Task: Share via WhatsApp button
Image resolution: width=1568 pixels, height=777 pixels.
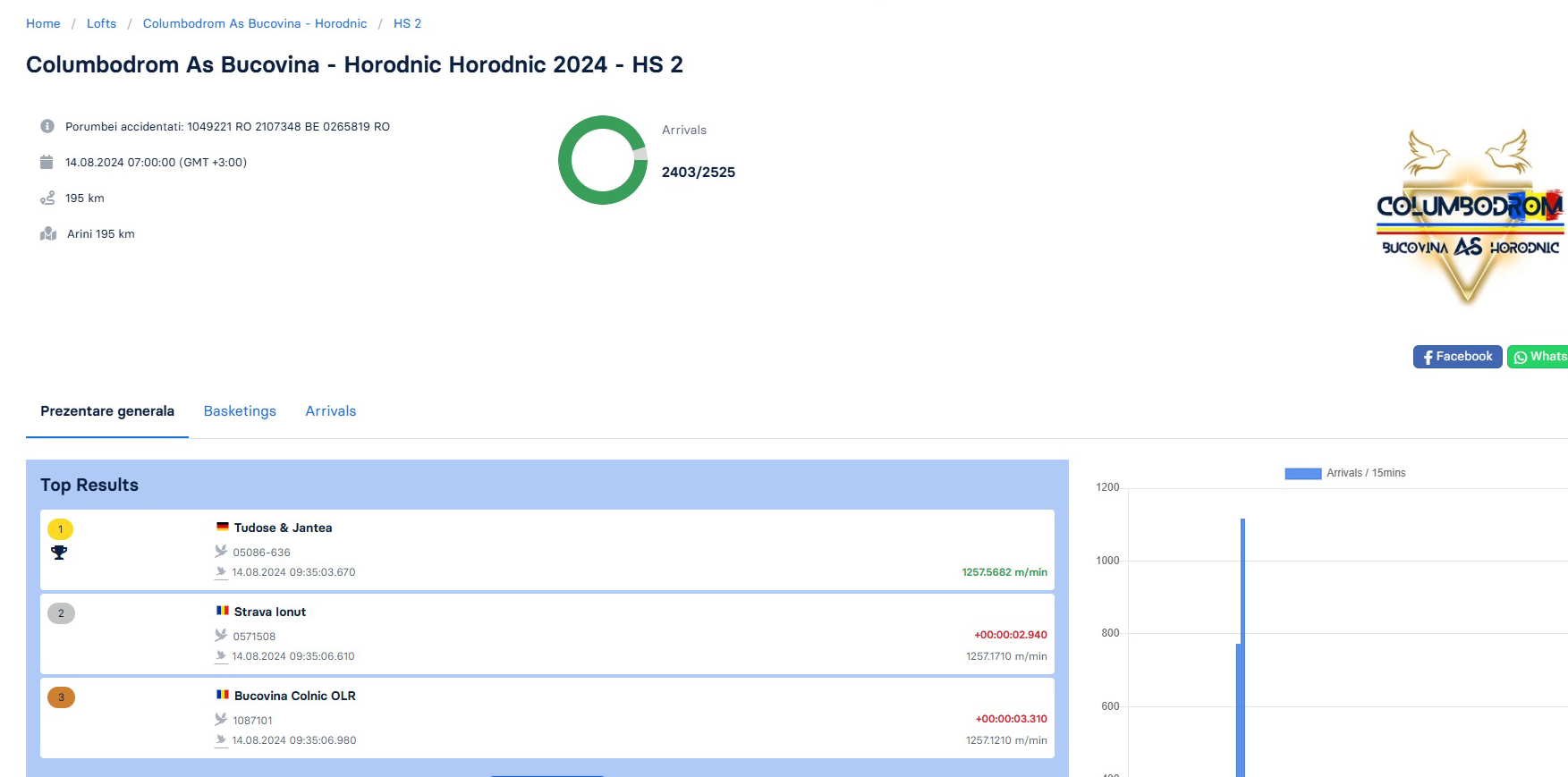Action: click(1538, 357)
